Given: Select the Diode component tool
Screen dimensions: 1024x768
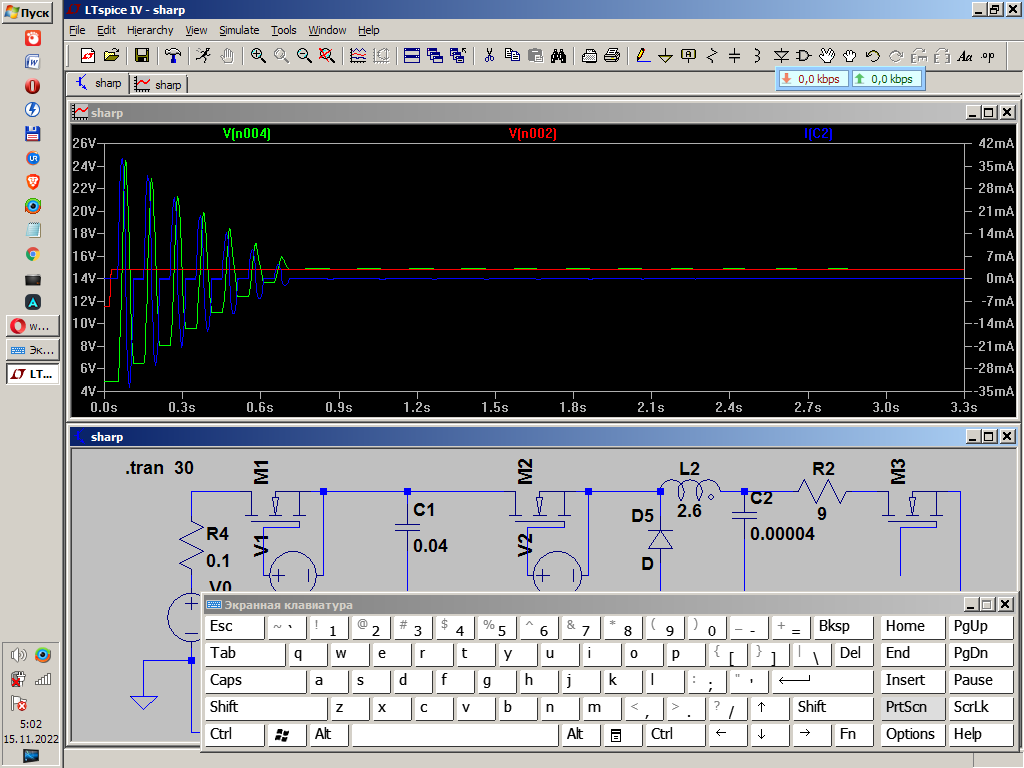Looking at the screenshot, I should (x=781, y=56).
